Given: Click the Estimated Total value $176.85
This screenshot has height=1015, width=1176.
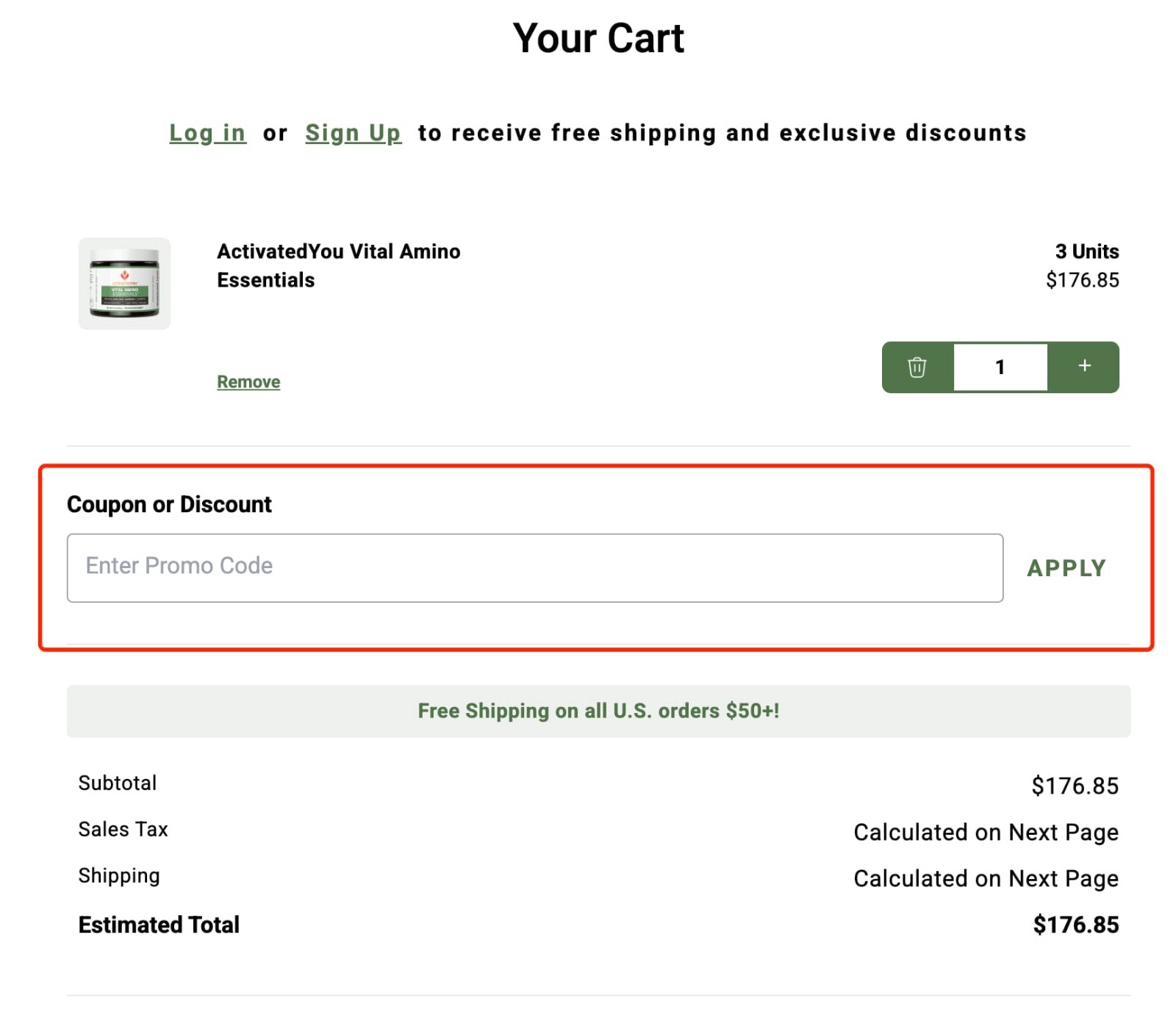Looking at the screenshot, I should pyautogui.click(x=1075, y=925).
